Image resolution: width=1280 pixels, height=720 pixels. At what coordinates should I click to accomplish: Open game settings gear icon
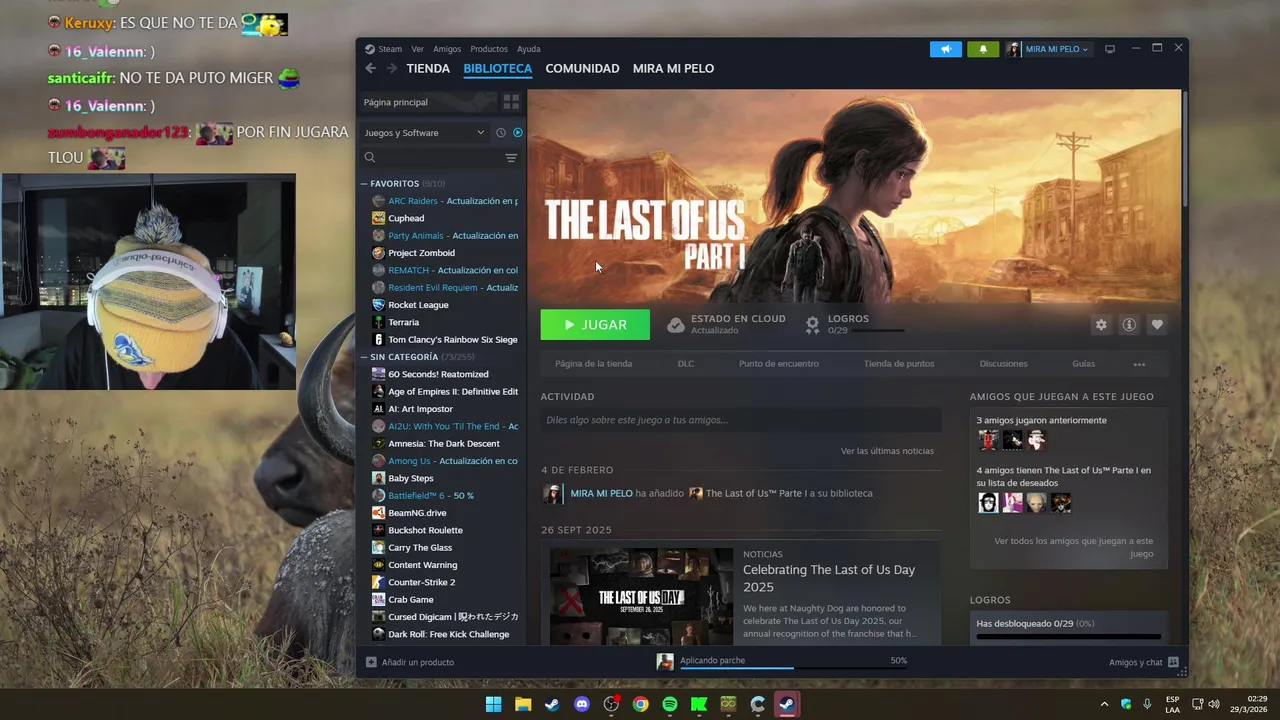(1101, 325)
